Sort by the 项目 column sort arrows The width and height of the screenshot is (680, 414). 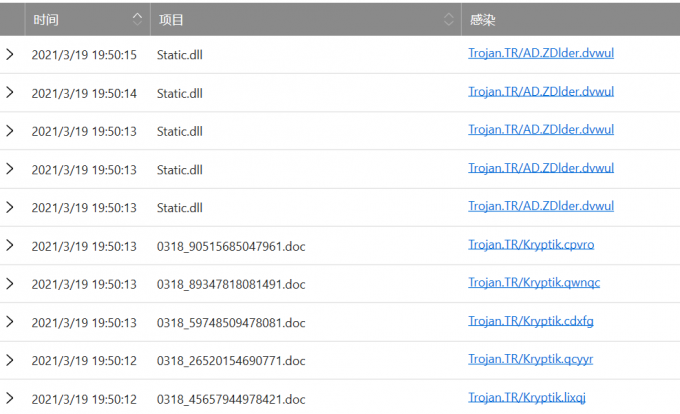click(448, 19)
